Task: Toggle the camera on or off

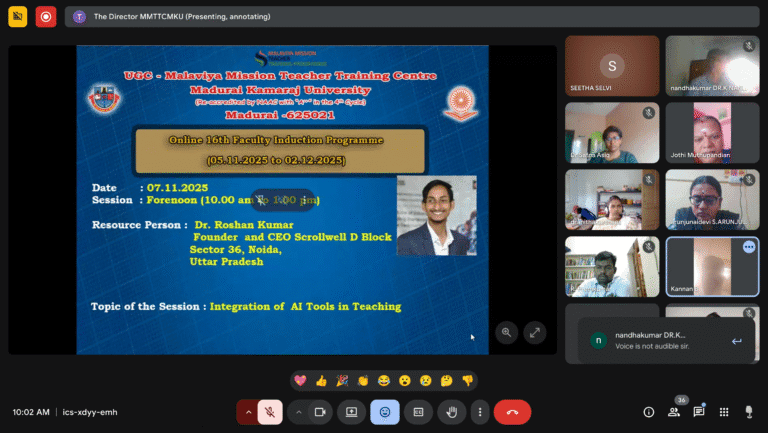Action: coord(321,411)
